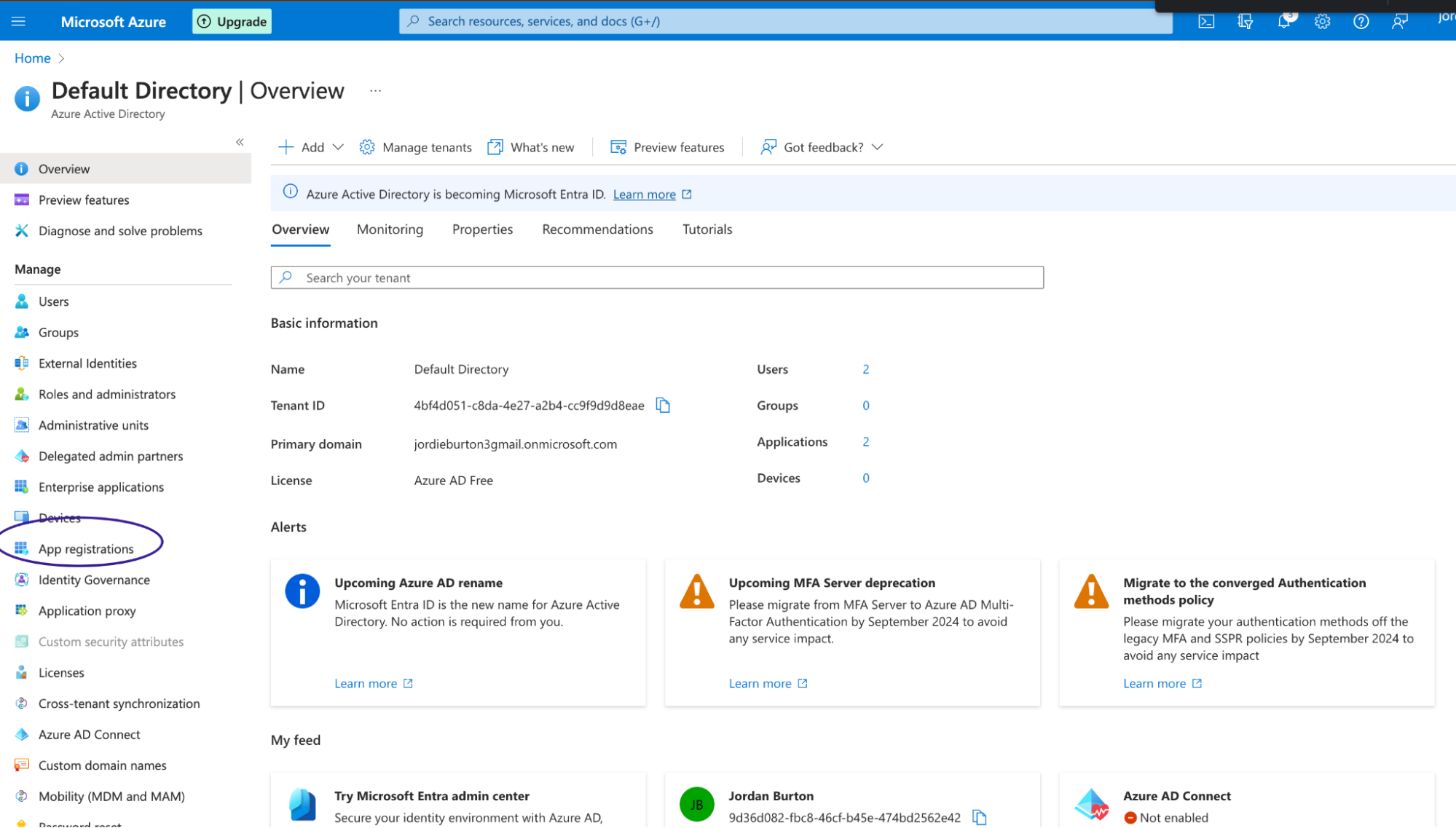
Task: Click Preview features in the toolbar
Action: pos(667,147)
